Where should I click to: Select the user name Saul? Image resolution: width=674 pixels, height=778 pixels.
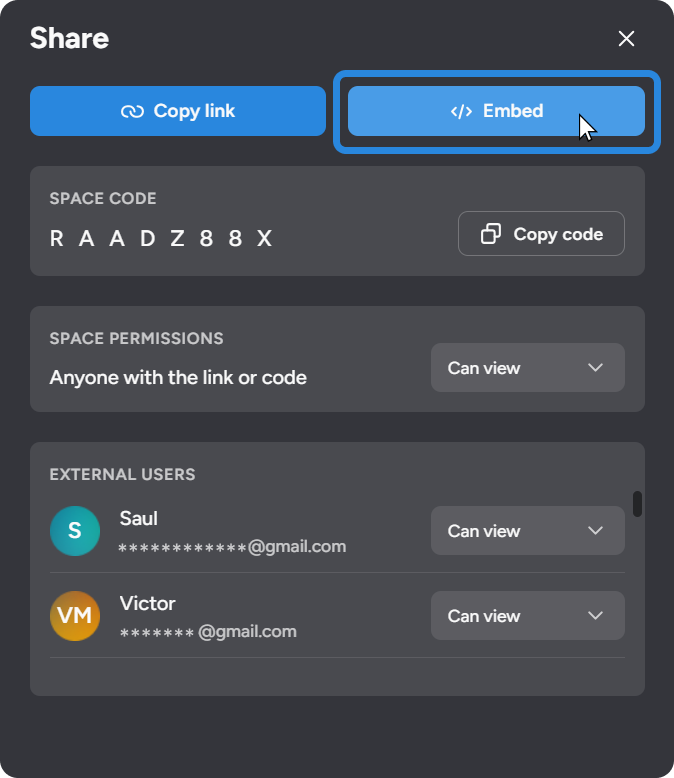pyautogui.click(x=139, y=518)
